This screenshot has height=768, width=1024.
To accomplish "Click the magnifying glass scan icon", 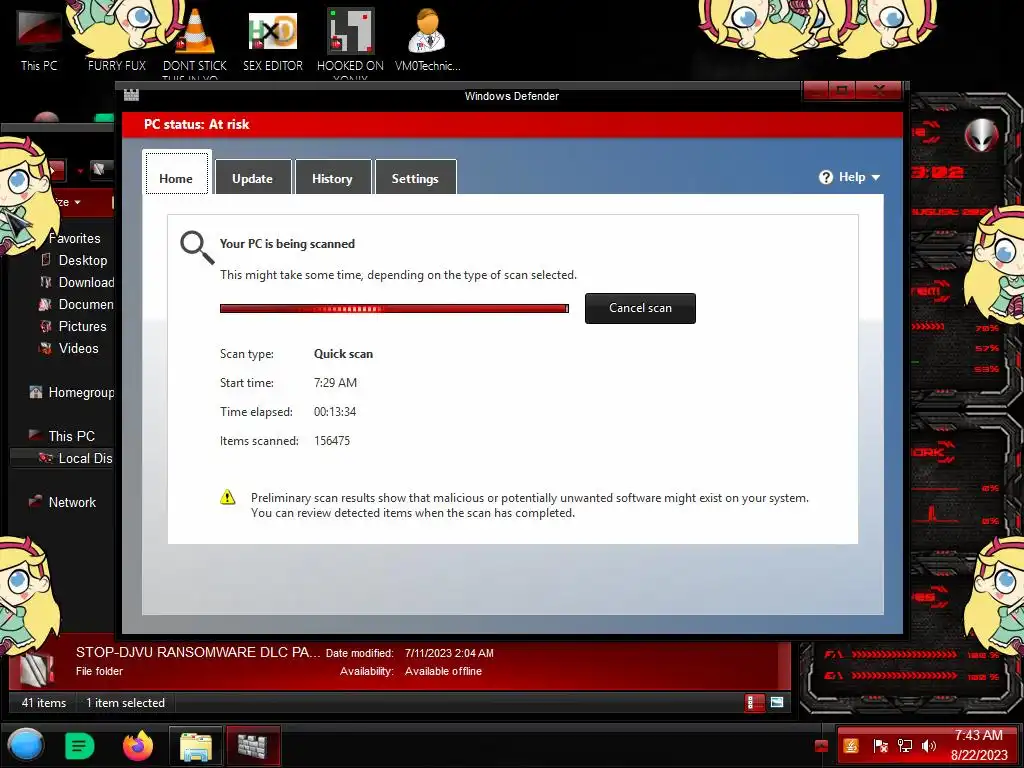I will 197,248.
